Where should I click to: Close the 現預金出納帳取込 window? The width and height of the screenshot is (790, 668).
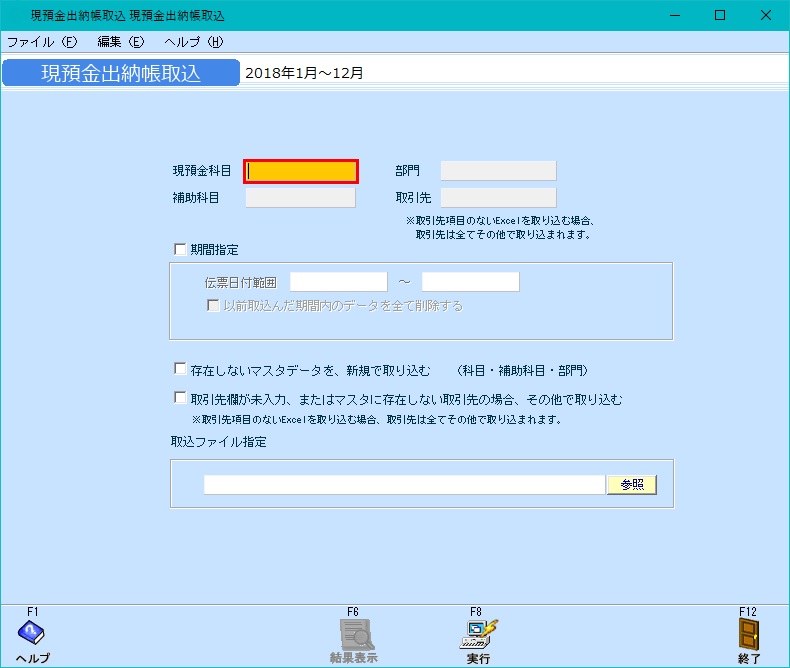765,15
